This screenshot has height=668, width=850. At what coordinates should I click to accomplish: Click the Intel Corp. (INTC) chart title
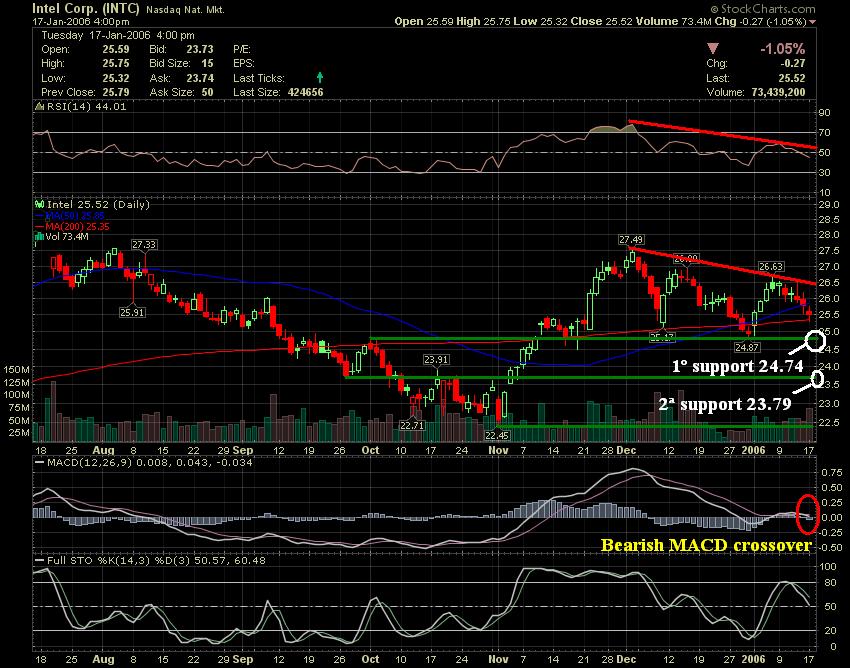[x=86, y=9]
